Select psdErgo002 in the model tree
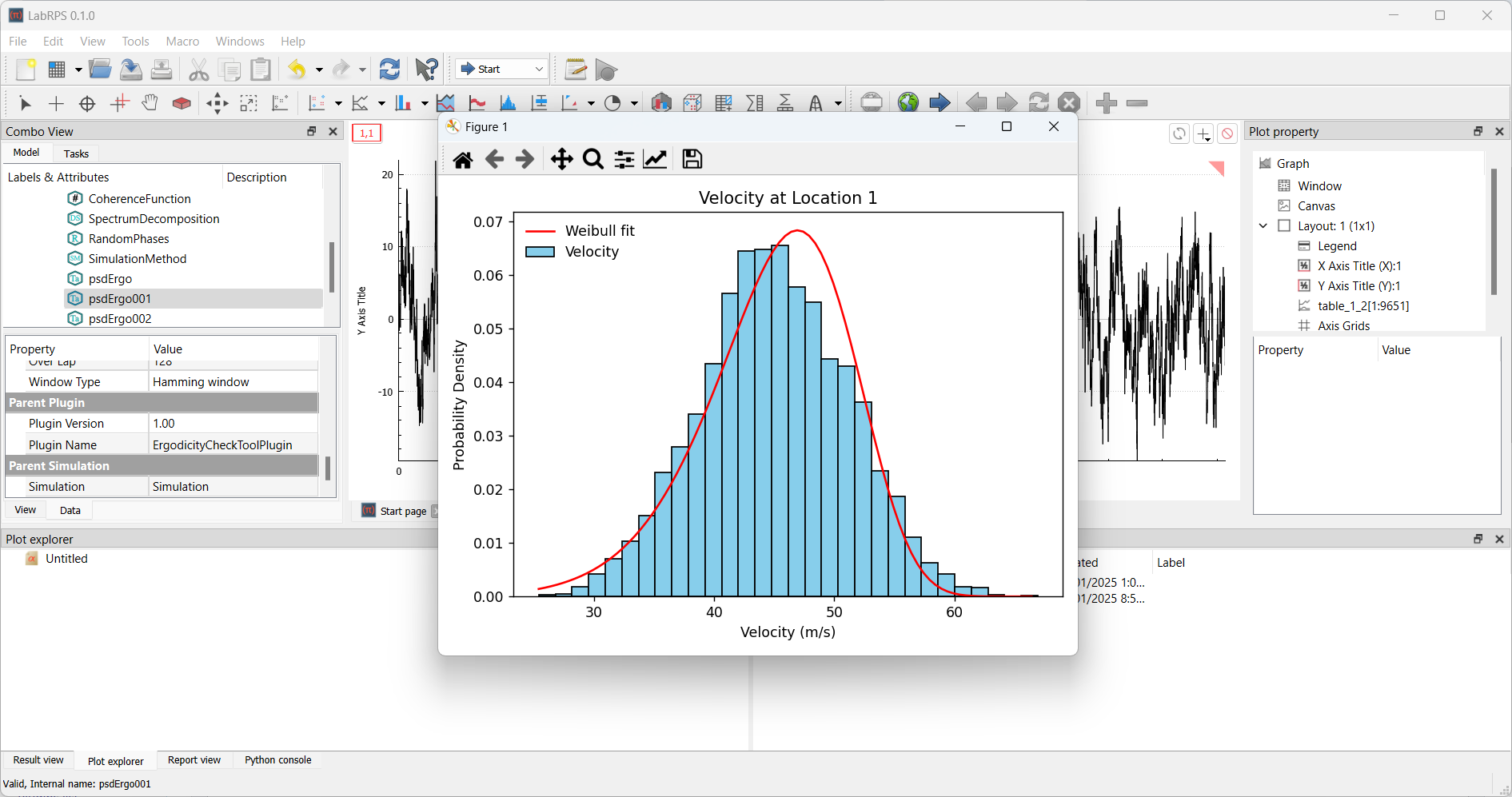This screenshot has width=1512, height=797. coord(120,319)
